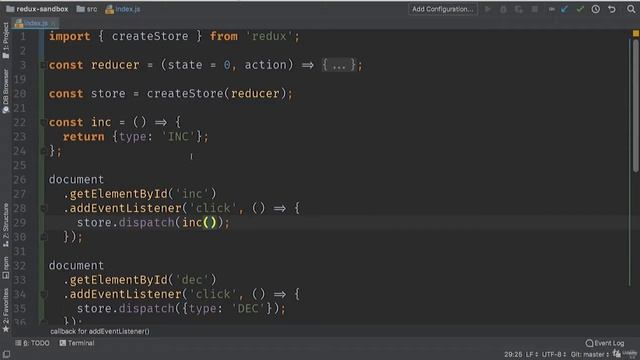The image size is (640, 360).
Task: Click on 'createStore' in the import line
Action: [150, 36]
